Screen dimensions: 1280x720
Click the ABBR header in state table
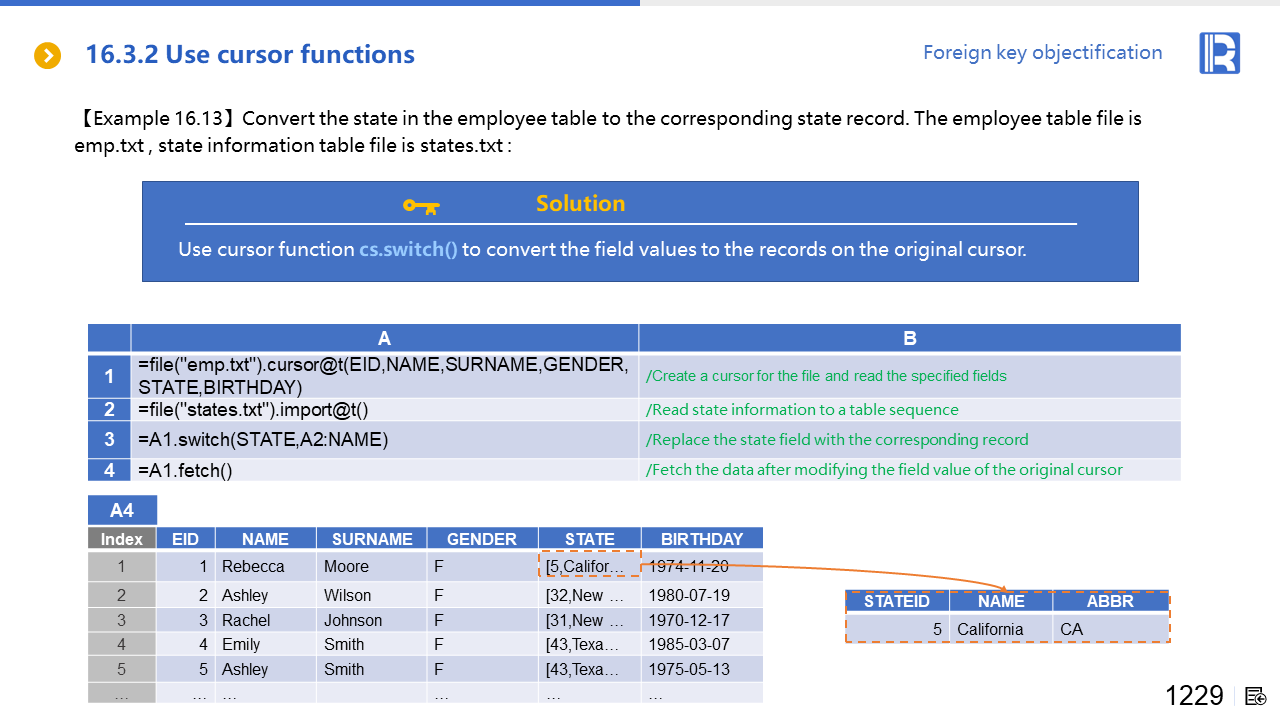pyautogui.click(x=1110, y=601)
